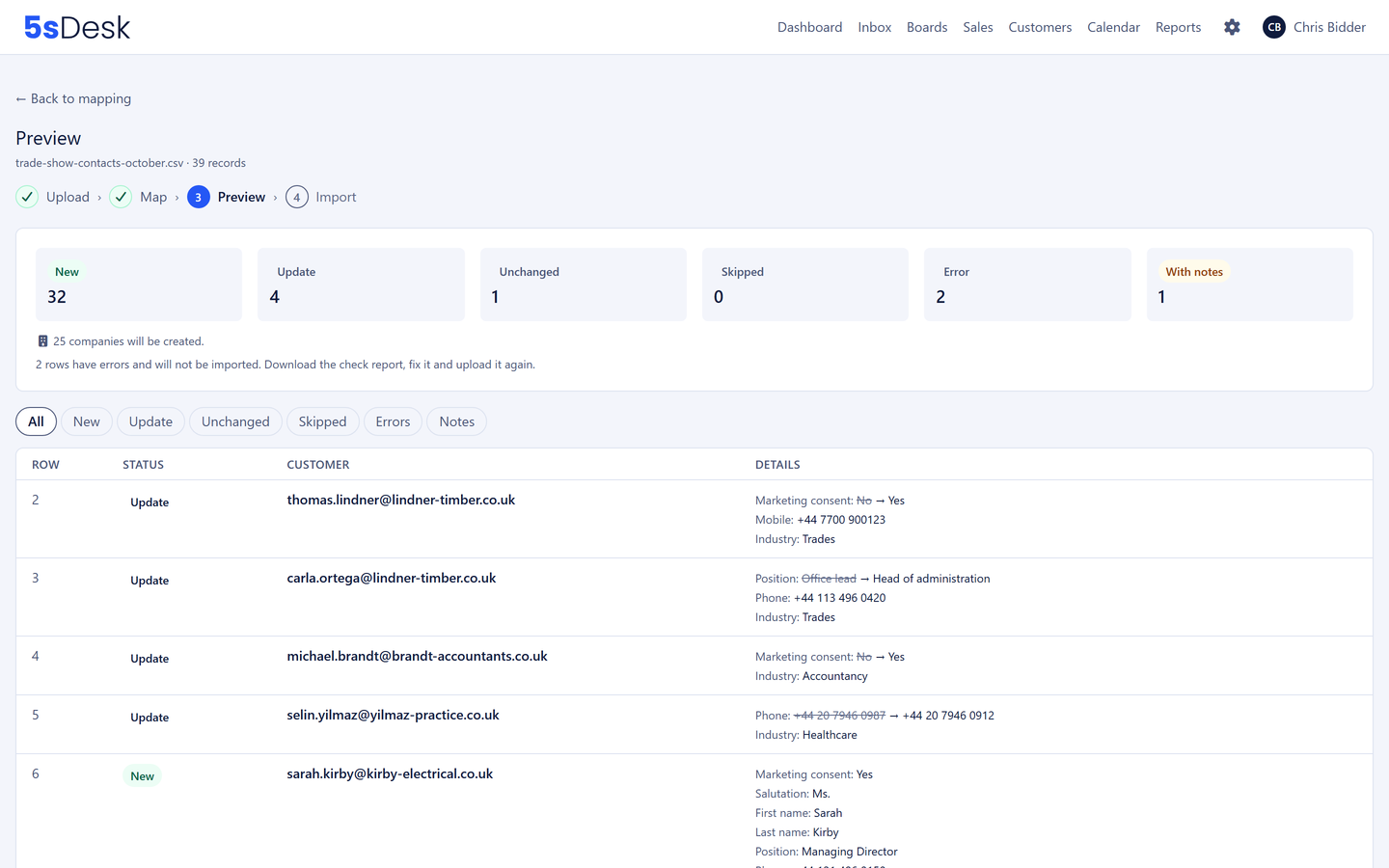
Task: Open the Customers page
Action: click(1040, 27)
